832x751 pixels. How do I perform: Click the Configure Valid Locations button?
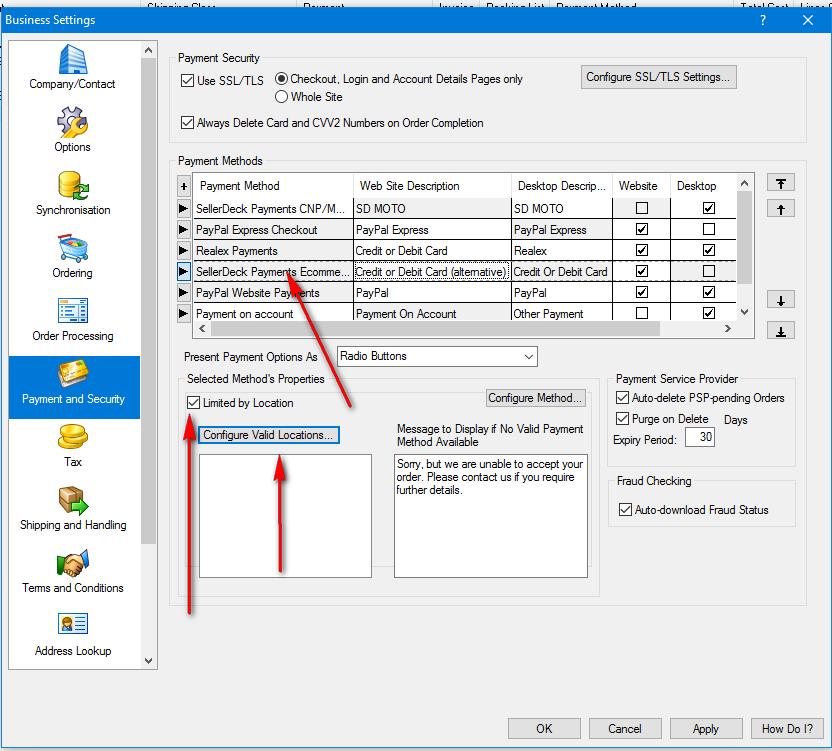(268, 435)
